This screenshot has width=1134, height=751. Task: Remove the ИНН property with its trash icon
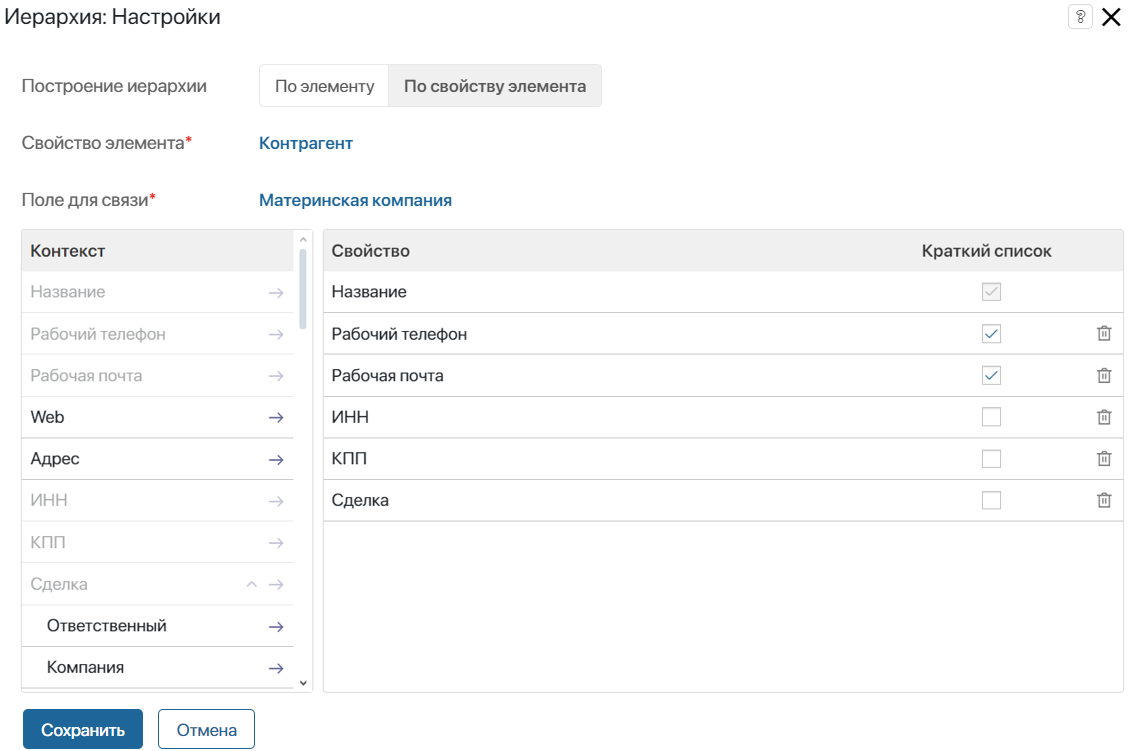pyautogui.click(x=1104, y=417)
